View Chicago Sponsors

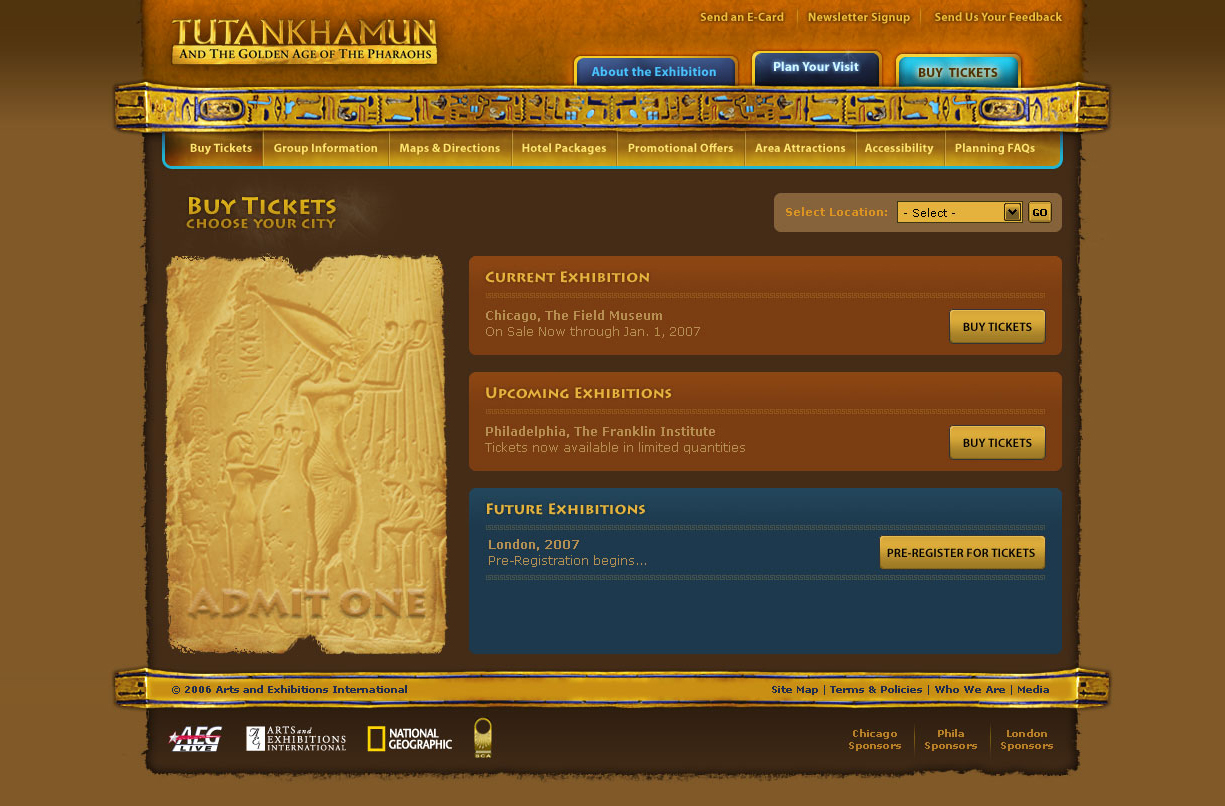[875, 740]
